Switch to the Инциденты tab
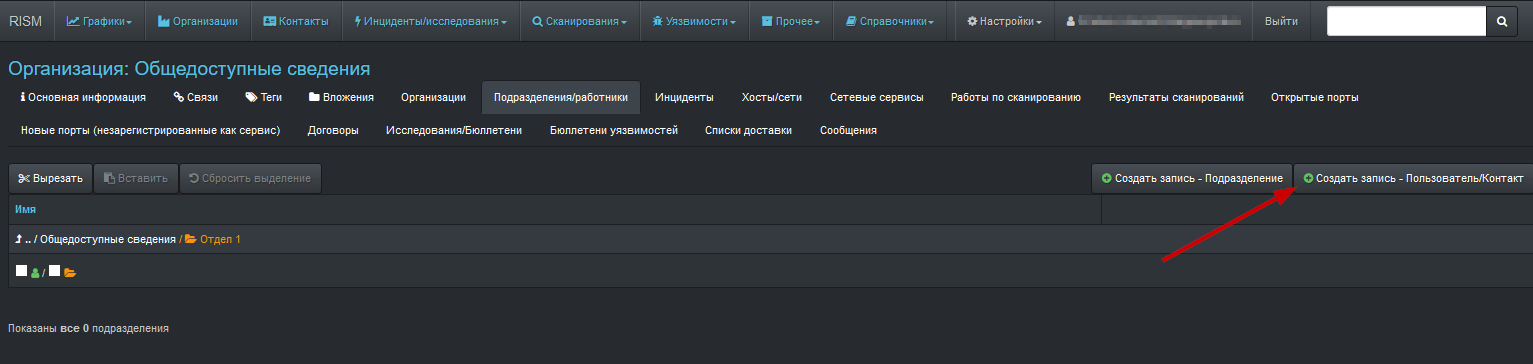Screen dimensions: 1533x364 684,97
